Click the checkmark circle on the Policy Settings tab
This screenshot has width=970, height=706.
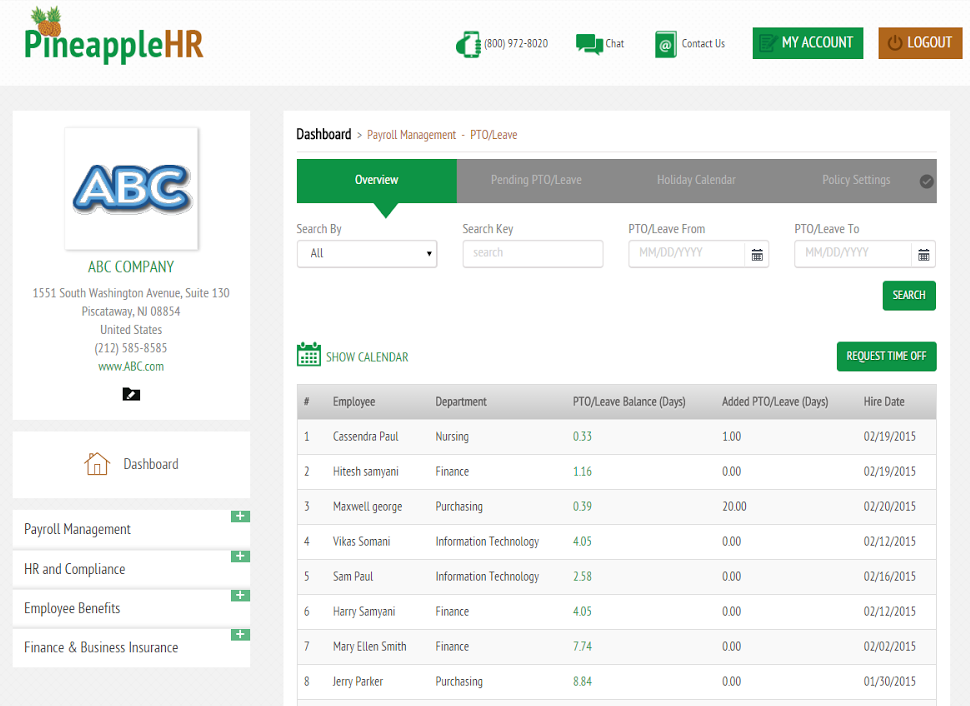pyautogui.click(x=926, y=181)
